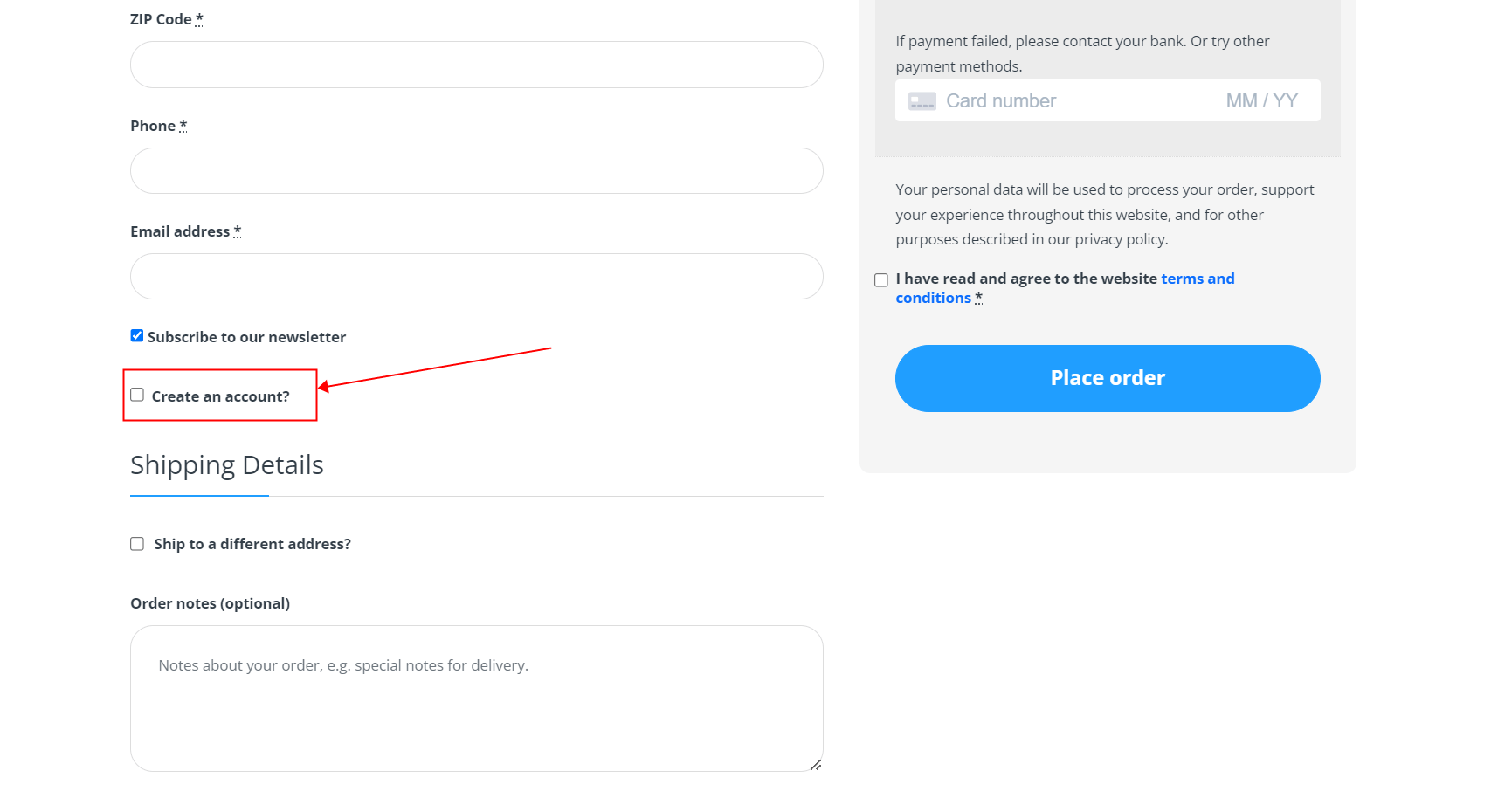Viewport: 1491px width, 812px height.
Task: Enable the Ship to a different address checkbox
Action: point(137,544)
